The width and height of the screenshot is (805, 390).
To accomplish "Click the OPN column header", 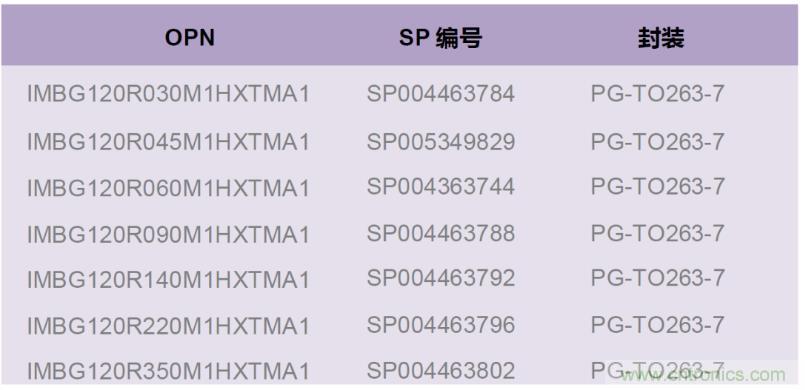I will (x=189, y=37).
